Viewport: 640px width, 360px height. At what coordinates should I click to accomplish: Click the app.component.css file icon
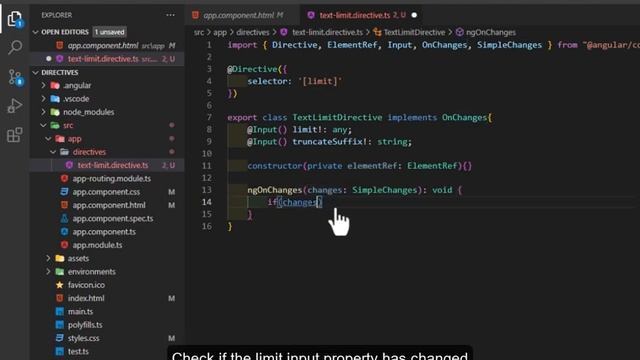point(64,192)
